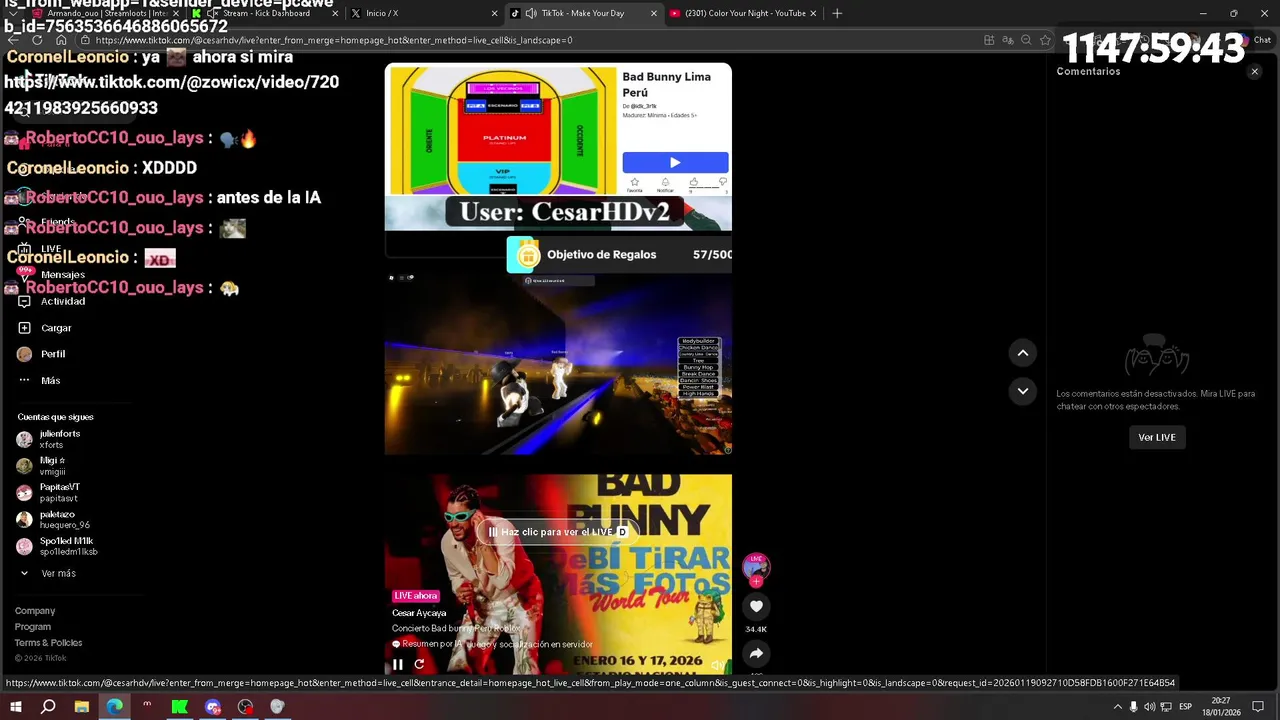The height and width of the screenshot is (720, 1280).
Task: Add page to favorites star icon
Action: coord(1045,40)
